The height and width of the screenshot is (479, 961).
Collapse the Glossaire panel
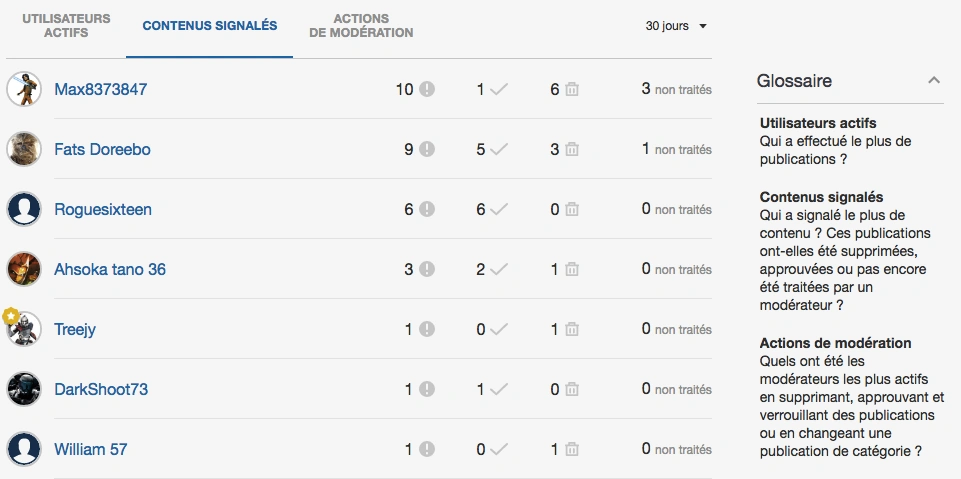click(934, 81)
